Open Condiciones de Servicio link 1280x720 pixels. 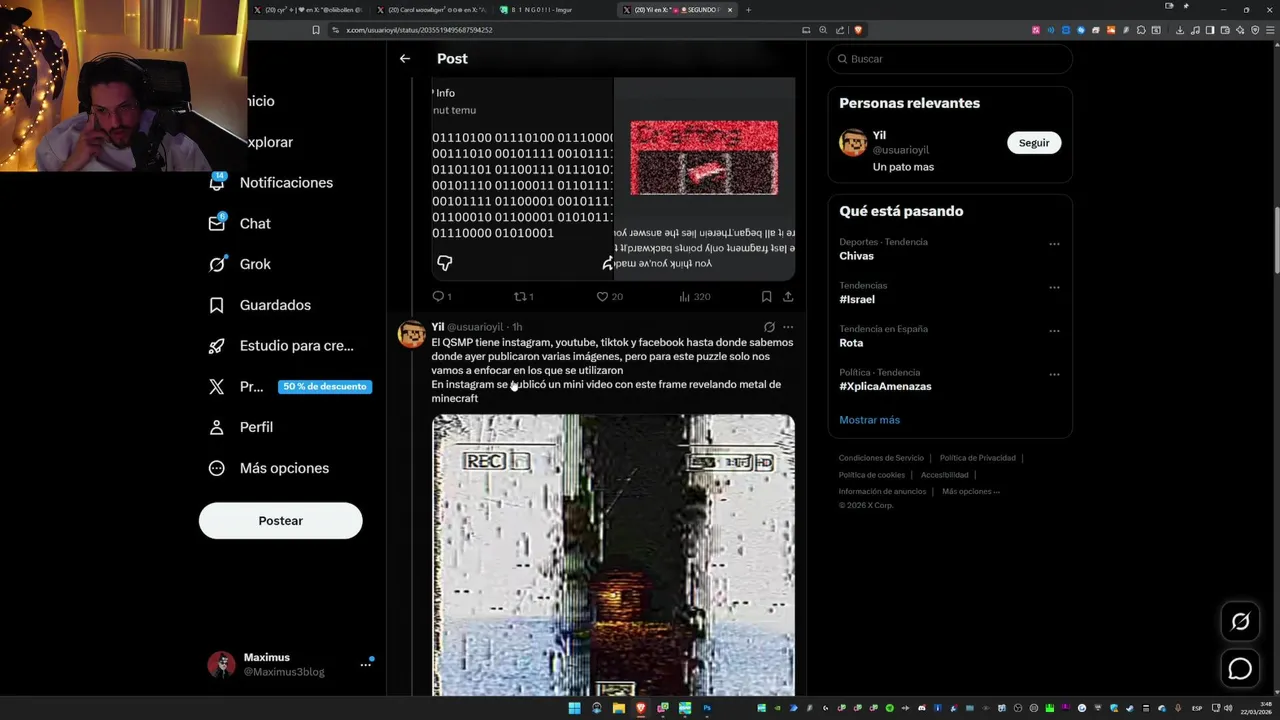click(881, 458)
